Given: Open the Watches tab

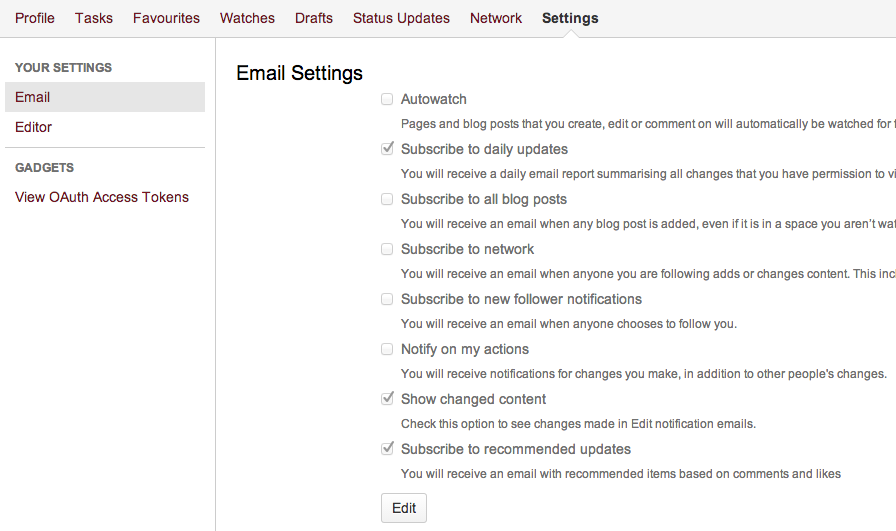Looking at the screenshot, I should (x=247, y=18).
